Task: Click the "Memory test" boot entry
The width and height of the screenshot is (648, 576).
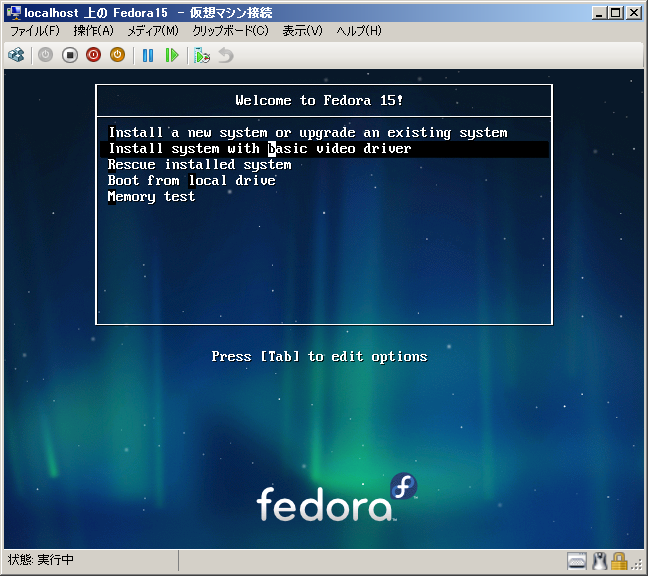Action: tap(152, 197)
